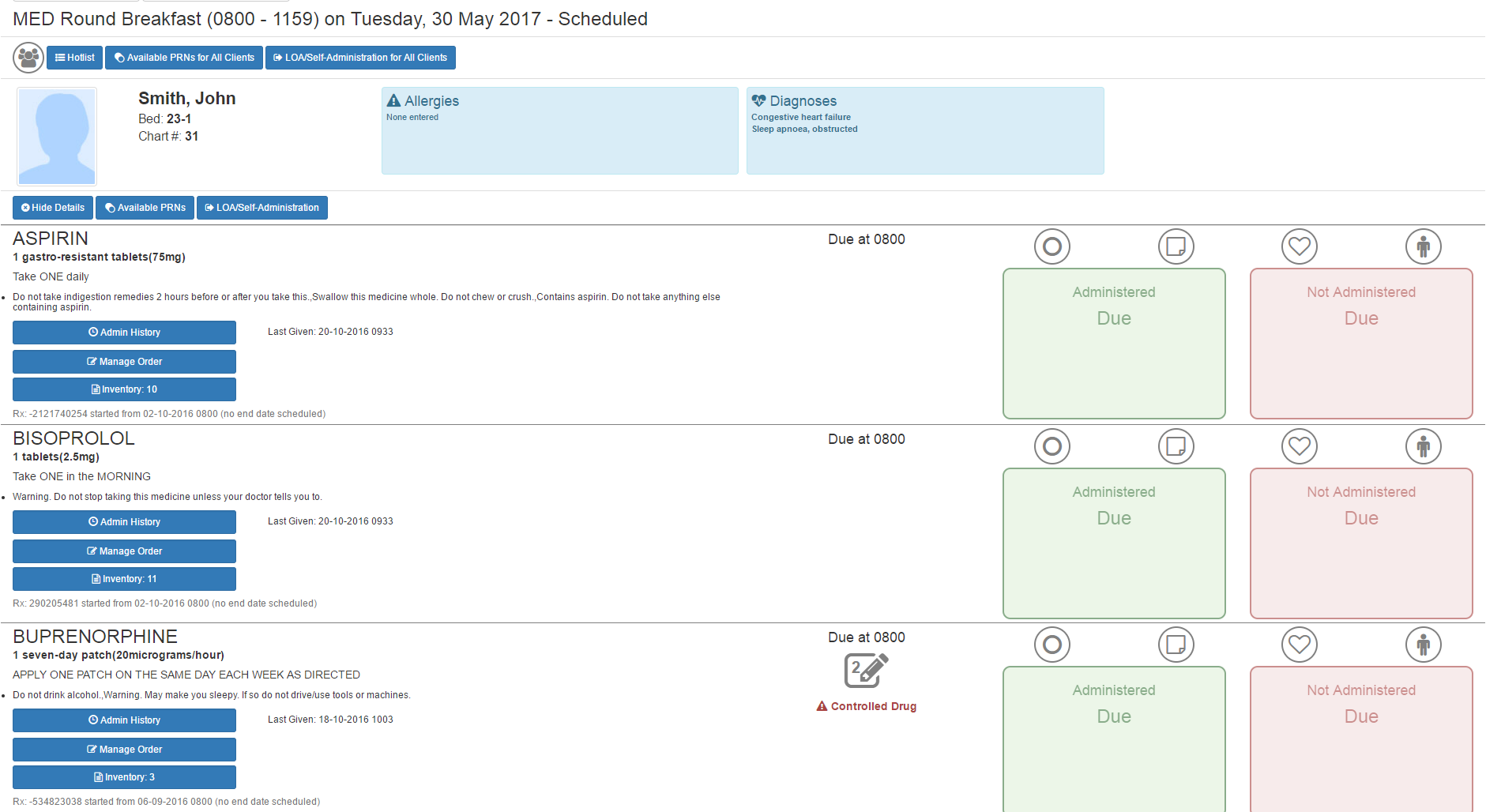Screen dimensions: 1486x812
Task: Open Available PRNs for All Clients
Action: (x=184, y=58)
